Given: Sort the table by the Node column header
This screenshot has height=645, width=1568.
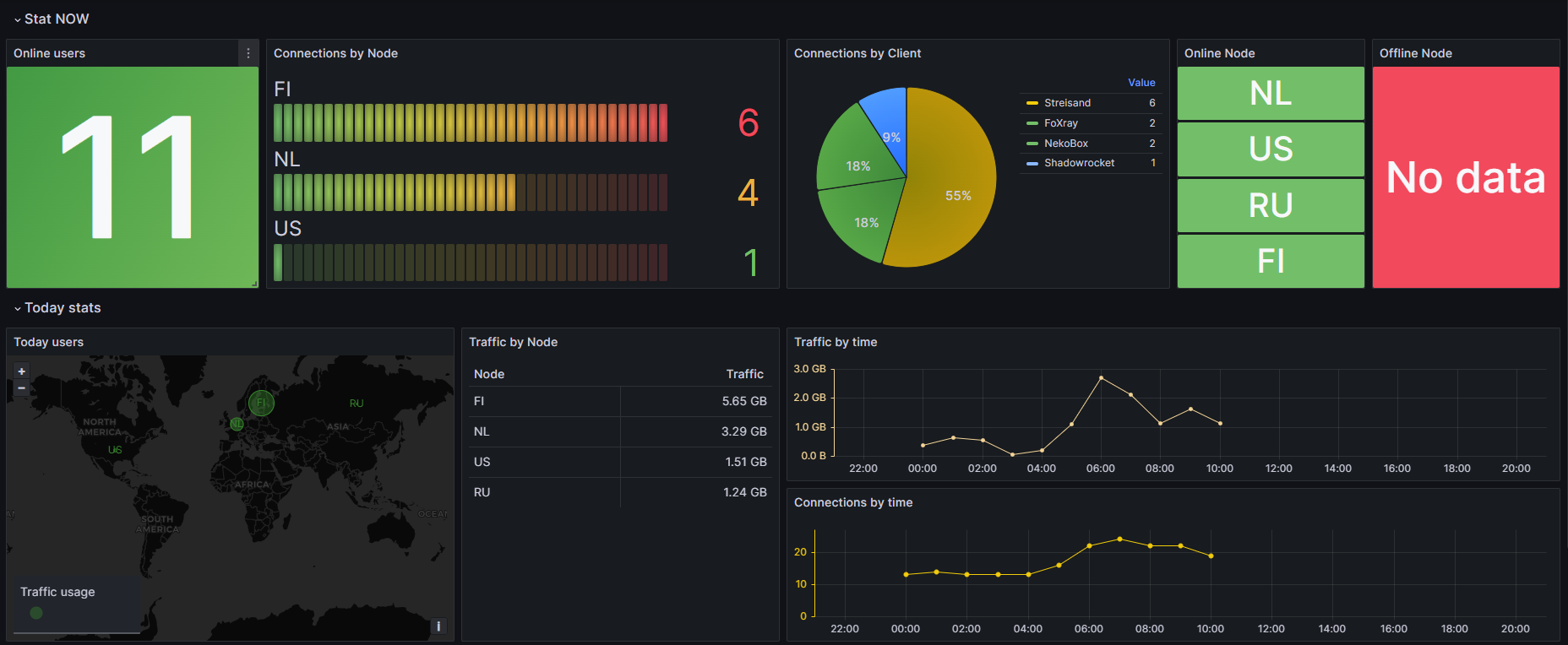Looking at the screenshot, I should (x=489, y=374).
